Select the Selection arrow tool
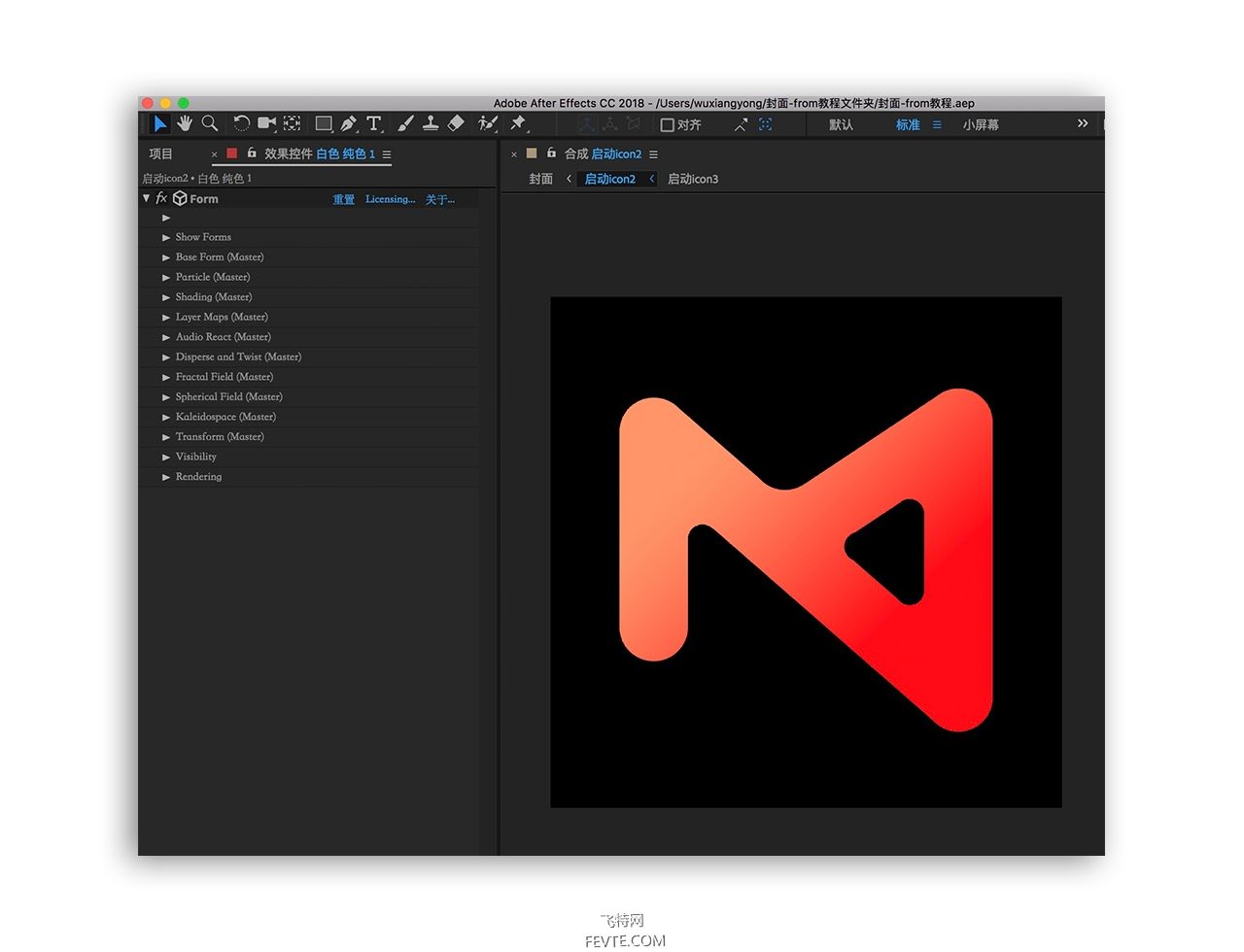This screenshot has height=952, width=1244. (160, 123)
